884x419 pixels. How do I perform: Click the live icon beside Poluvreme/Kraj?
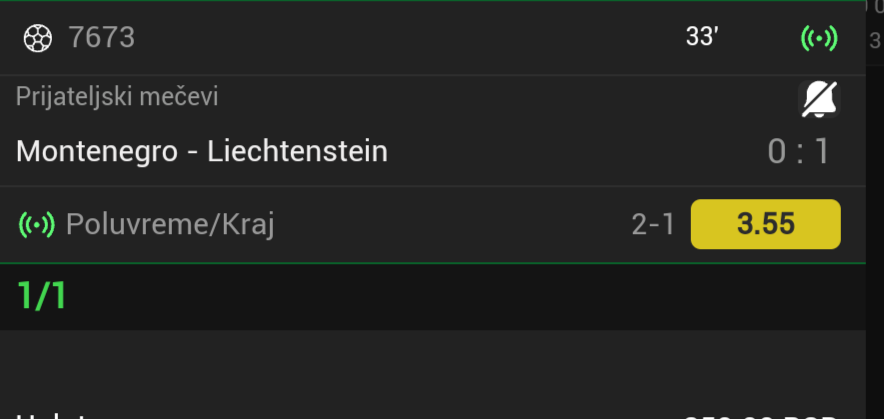pyautogui.click(x=37, y=225)
